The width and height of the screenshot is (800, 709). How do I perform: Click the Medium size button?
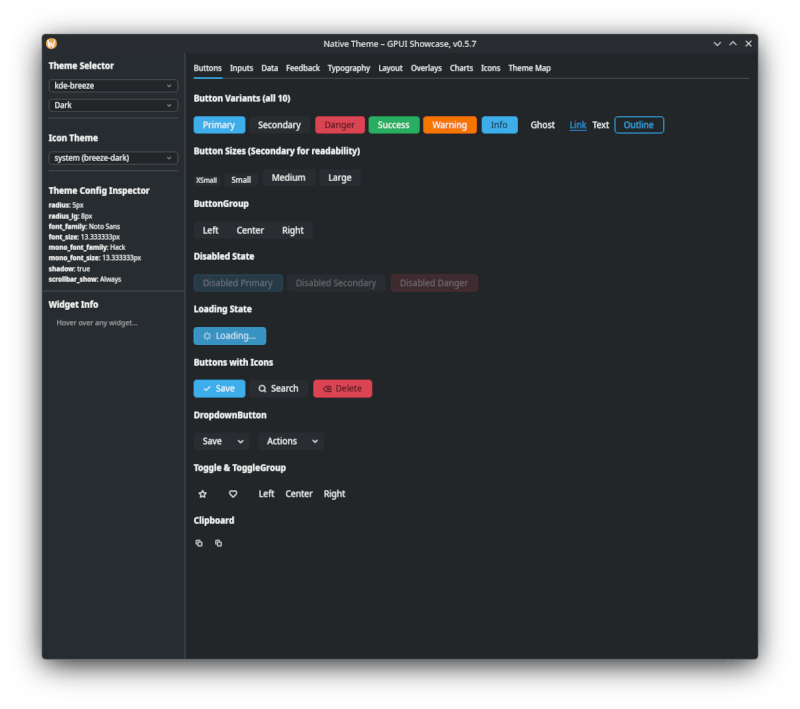tap(289, 178)
